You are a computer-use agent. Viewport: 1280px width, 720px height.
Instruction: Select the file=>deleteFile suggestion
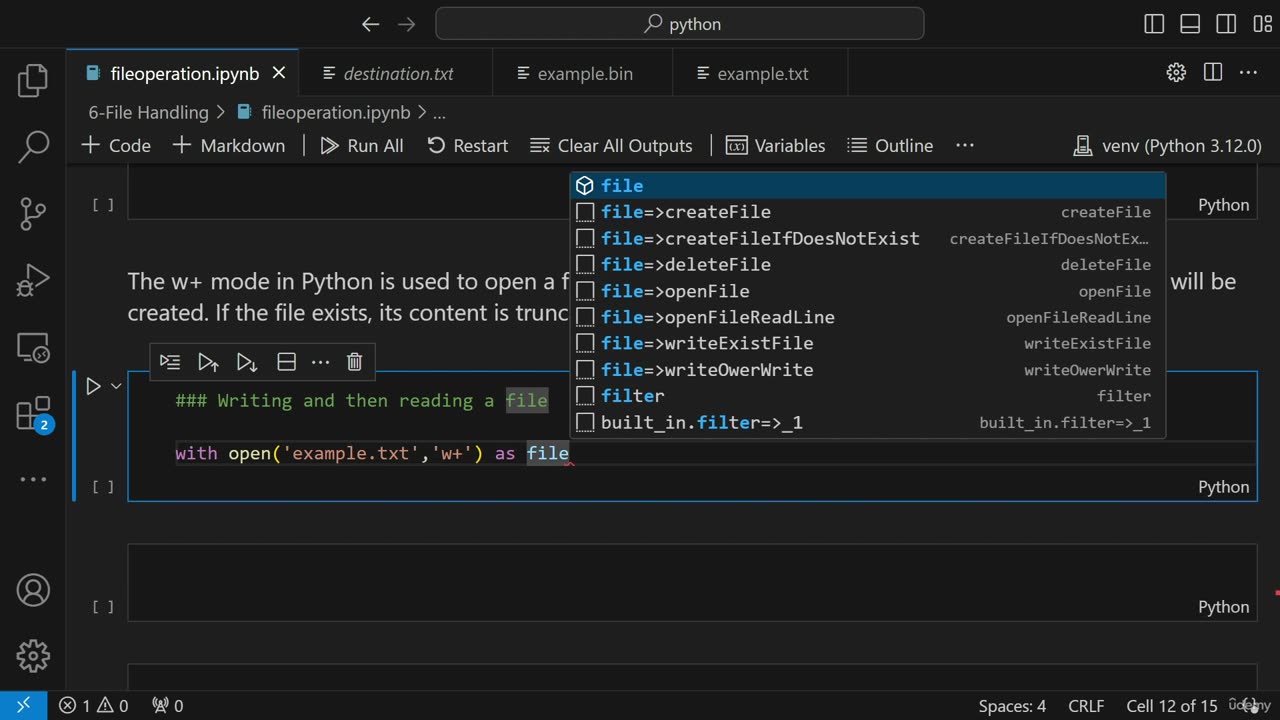[868, 265]
